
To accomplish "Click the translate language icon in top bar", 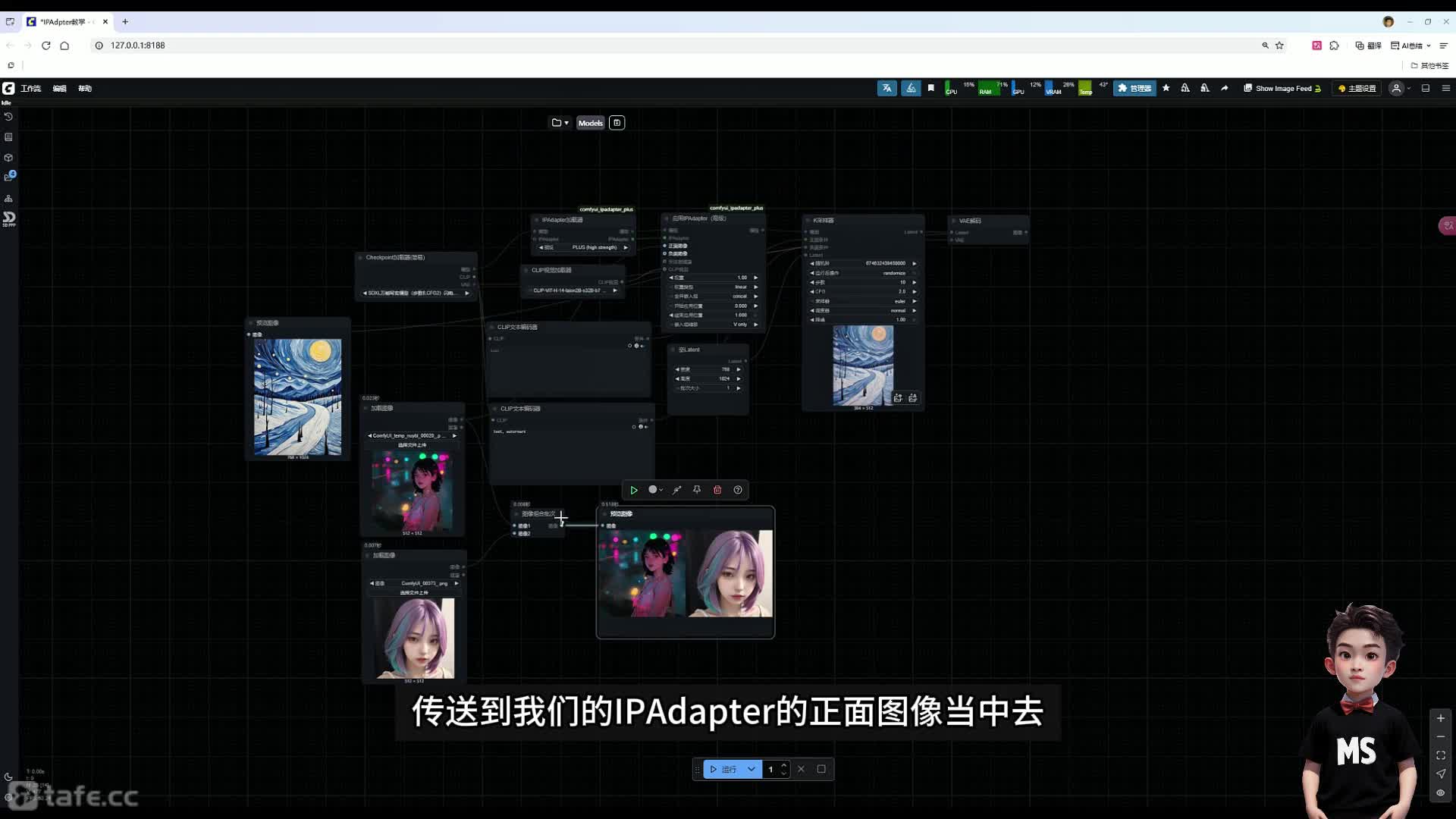I will click(886, 89).
